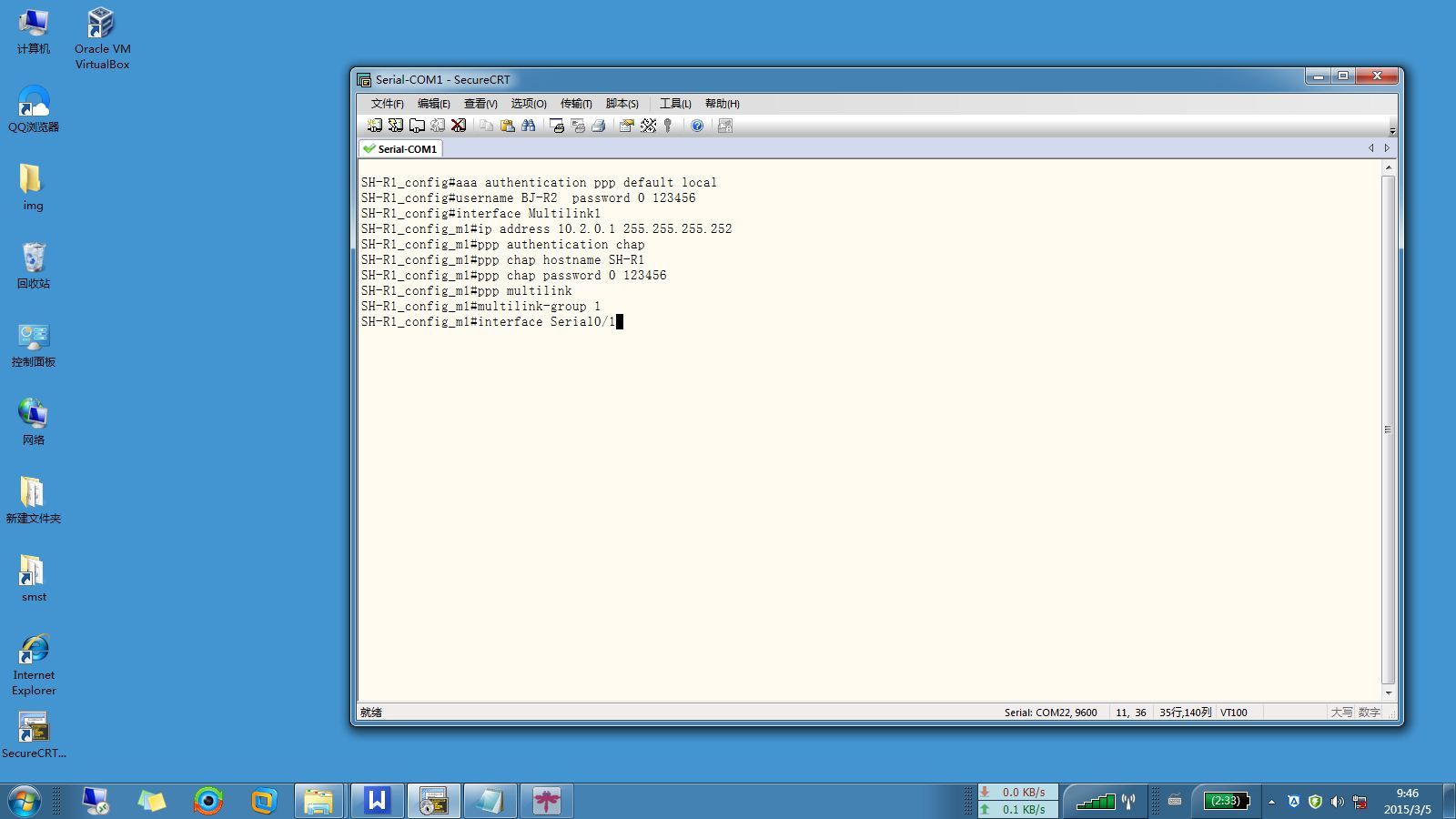Click the terminal scrollbar down arrow
The height and width of the screenshot is (819, 1456).
1388,693
